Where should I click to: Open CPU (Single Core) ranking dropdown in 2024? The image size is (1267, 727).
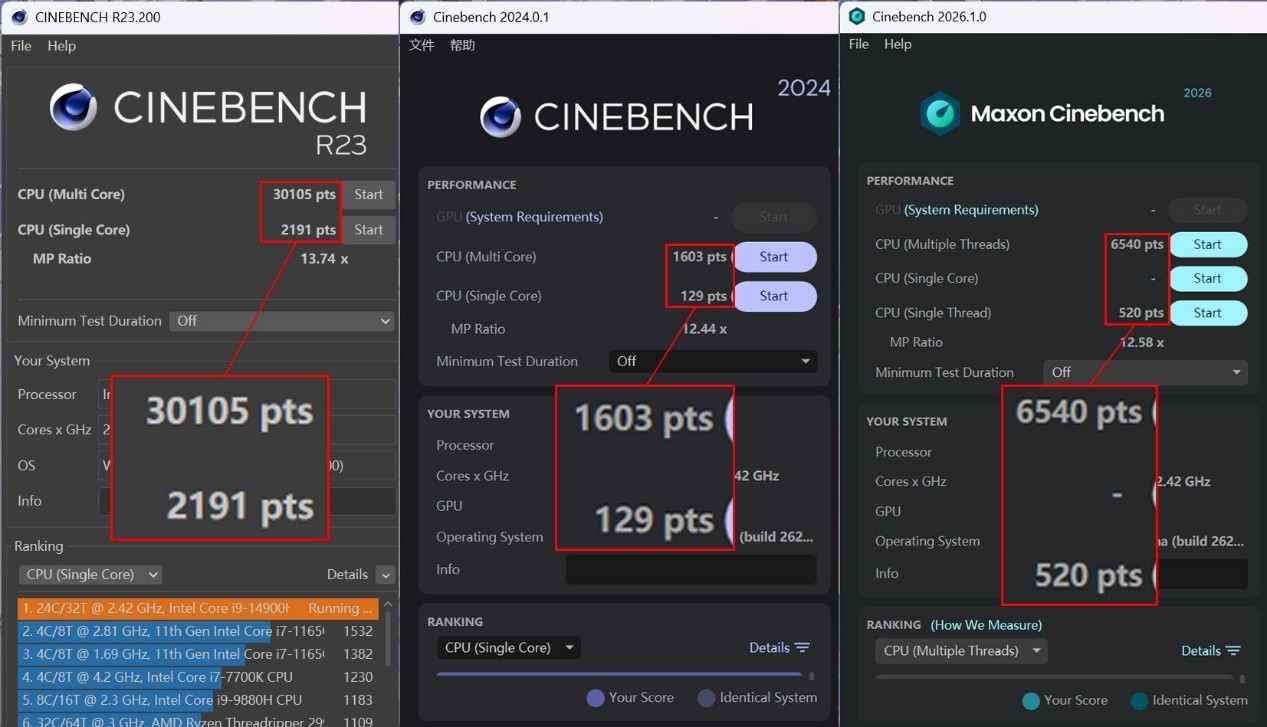508,648
